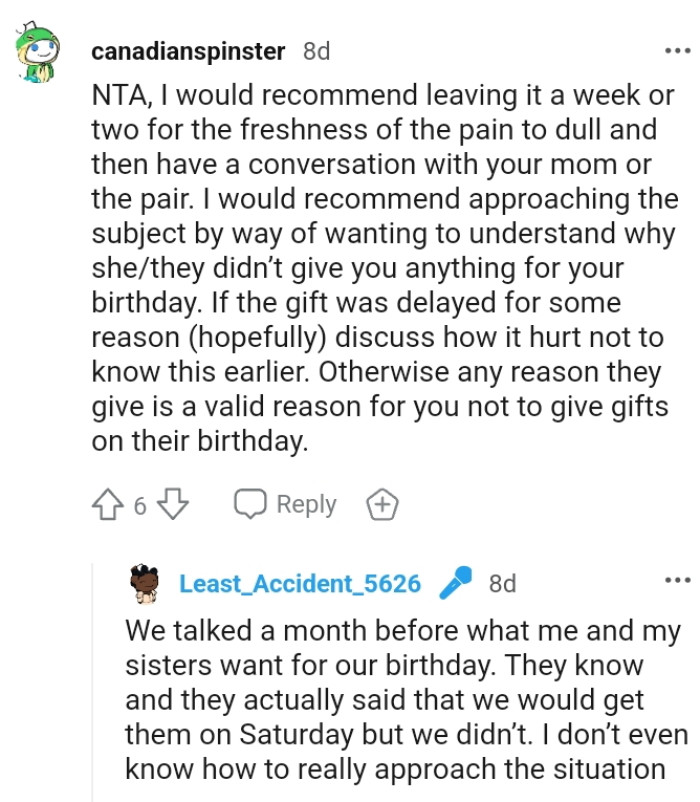
Task: Click the award plus icon
Action: click(382, 505)
